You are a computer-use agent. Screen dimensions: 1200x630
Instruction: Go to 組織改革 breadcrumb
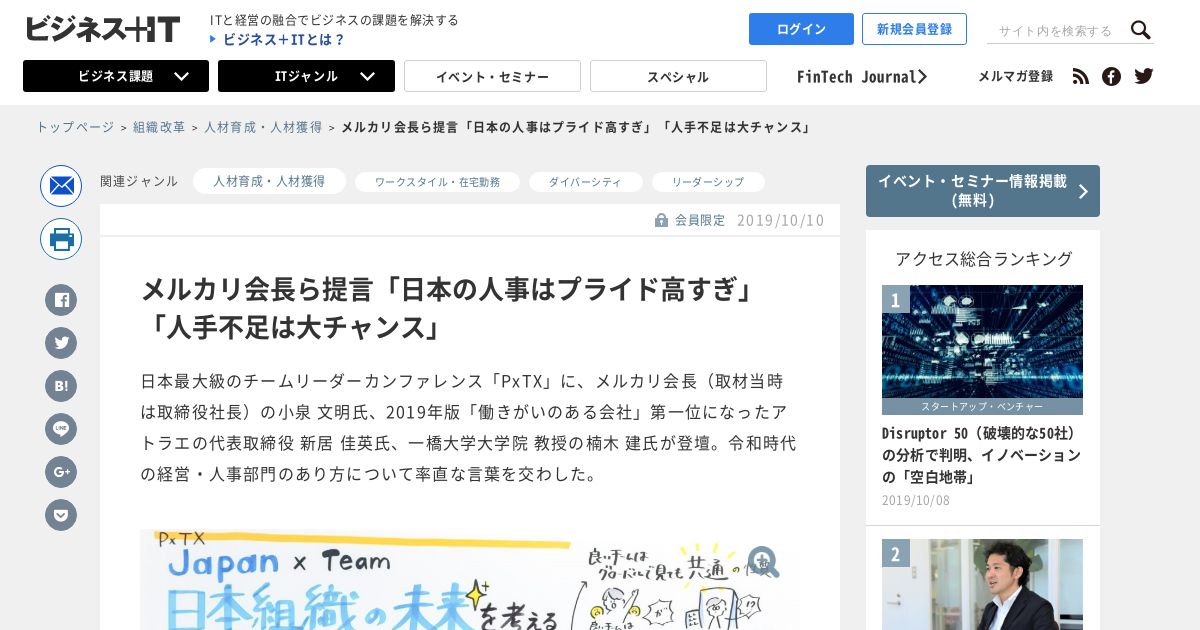click(159, 128)
